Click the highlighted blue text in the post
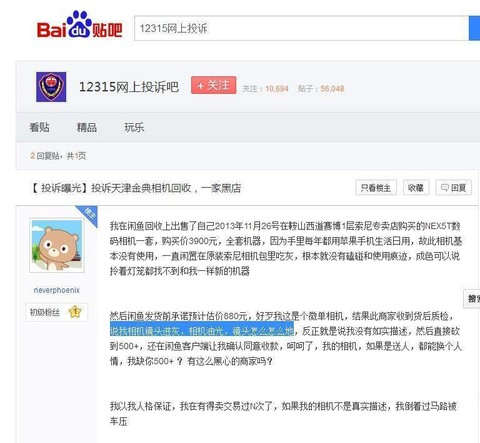The height and width of the screenshot is (443, 480). click(x=202, y=331)
